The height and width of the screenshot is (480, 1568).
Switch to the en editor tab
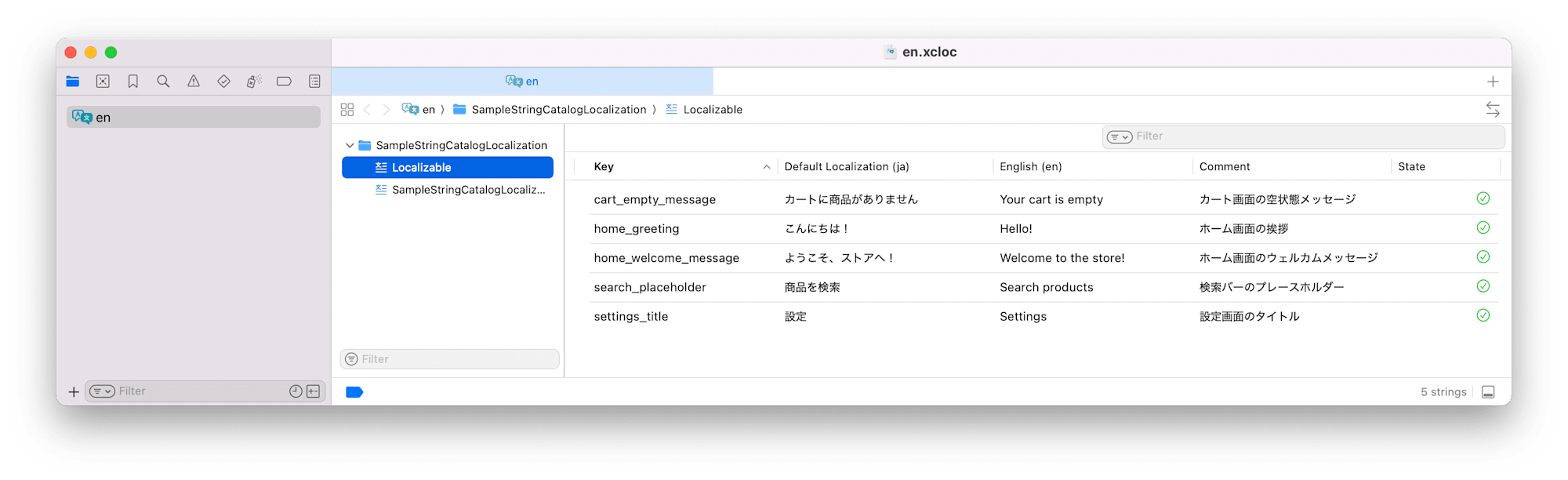point(522,82)
